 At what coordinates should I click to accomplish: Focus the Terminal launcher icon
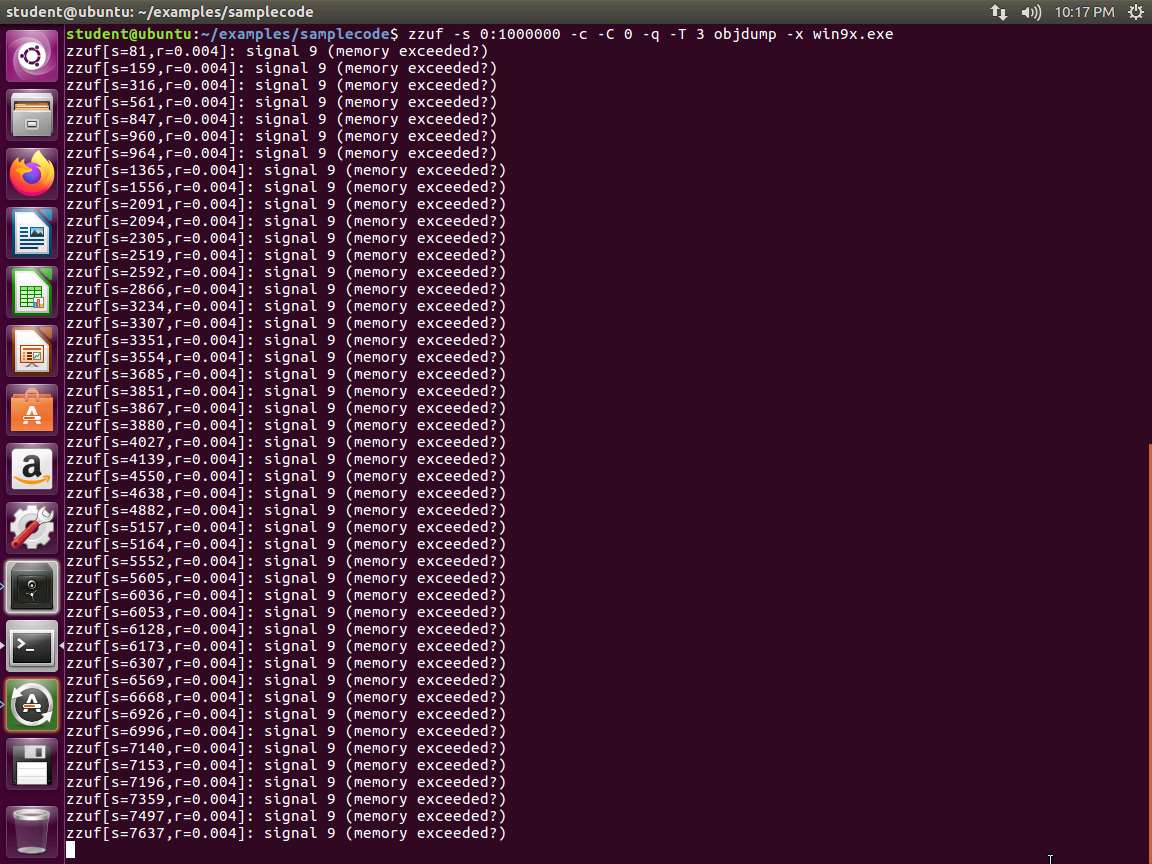tap(33, 646)
